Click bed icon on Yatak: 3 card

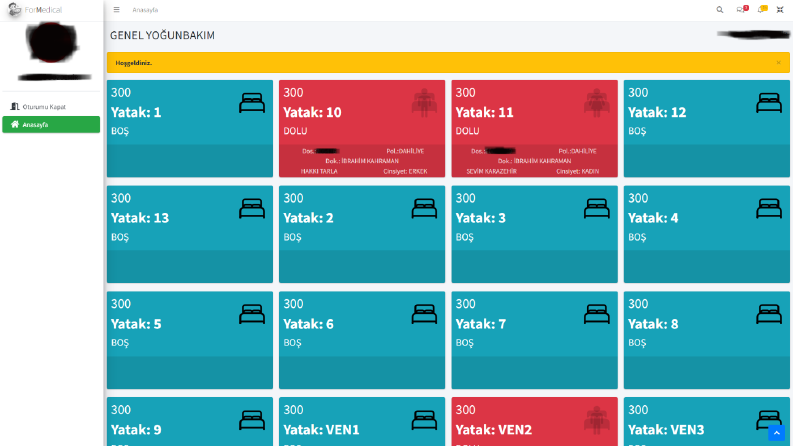tap(597, 208)
